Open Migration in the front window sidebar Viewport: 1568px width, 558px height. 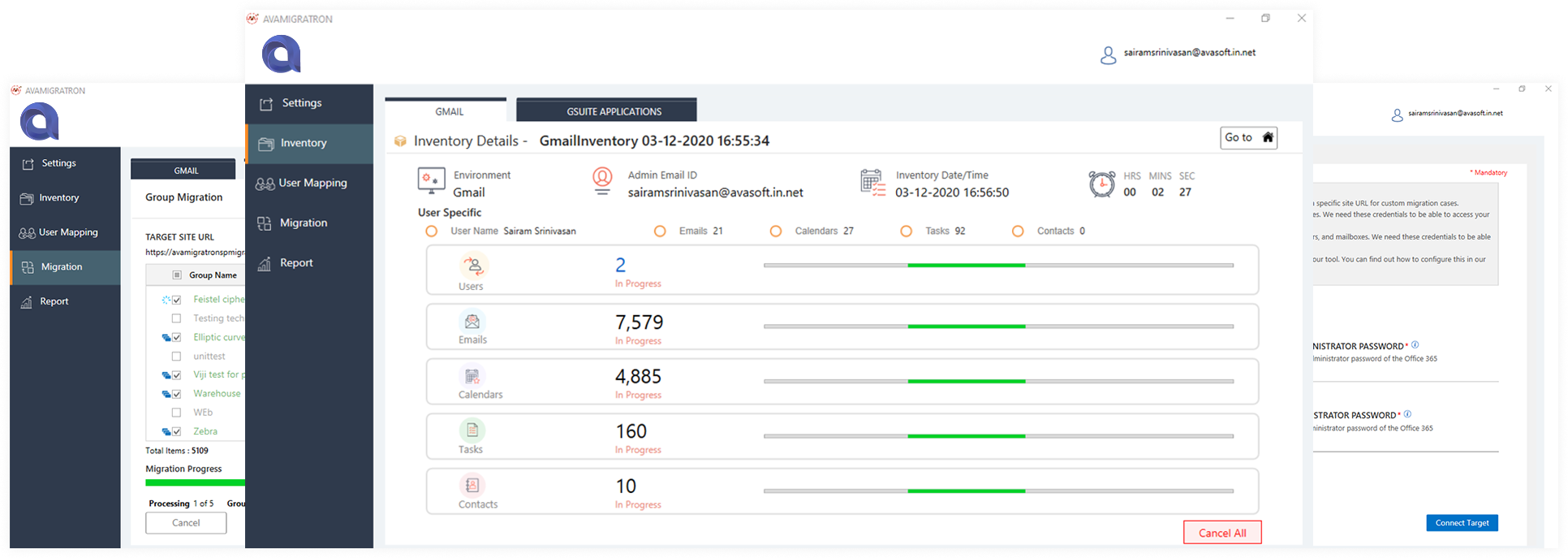coord(309,223)
